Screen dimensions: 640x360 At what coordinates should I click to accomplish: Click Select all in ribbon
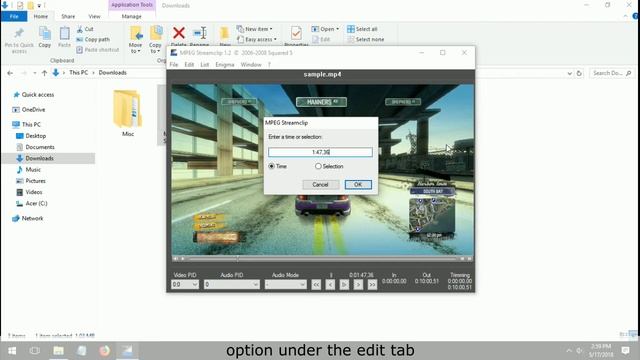pyautogui.click(x=362, y=29)
